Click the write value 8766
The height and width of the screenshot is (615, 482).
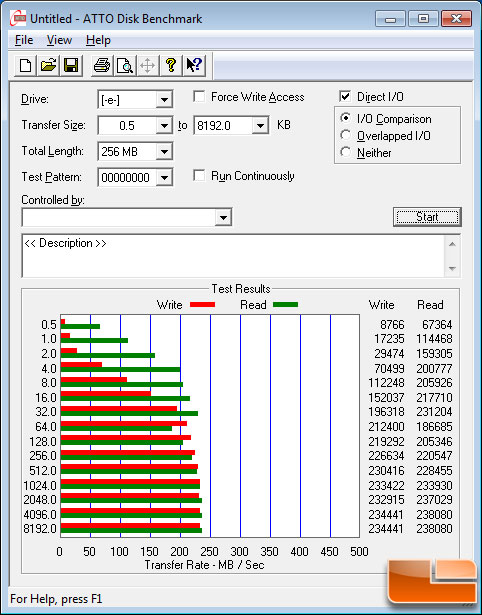coord(392,325)
